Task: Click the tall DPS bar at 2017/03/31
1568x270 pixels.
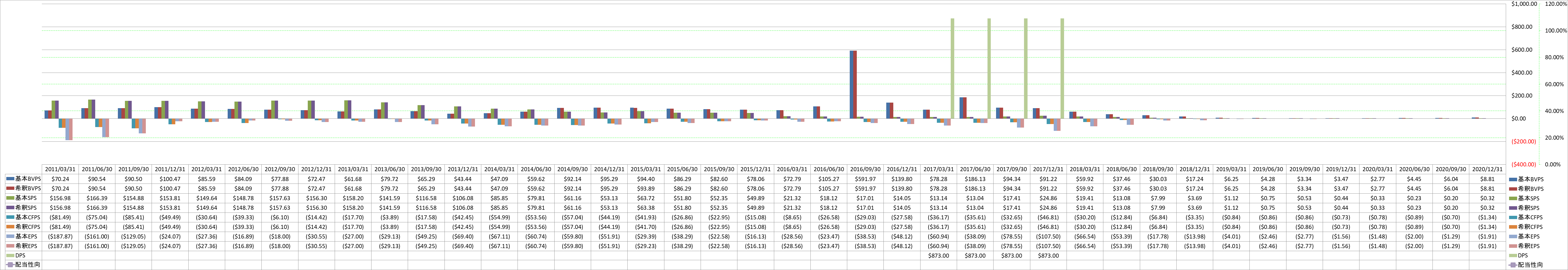Action: coord(952,68)
